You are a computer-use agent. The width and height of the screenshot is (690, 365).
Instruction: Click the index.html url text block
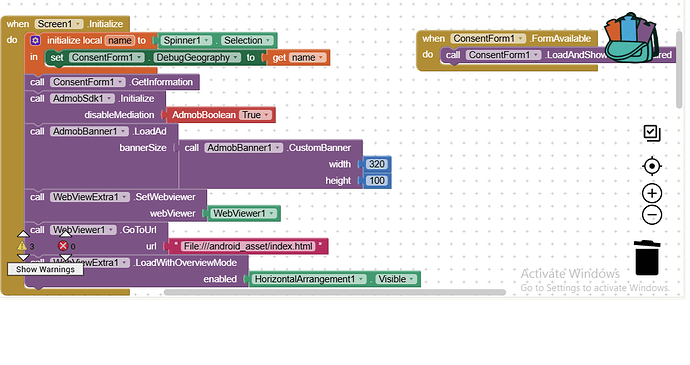pyautogui.click(x=248, y=246)
